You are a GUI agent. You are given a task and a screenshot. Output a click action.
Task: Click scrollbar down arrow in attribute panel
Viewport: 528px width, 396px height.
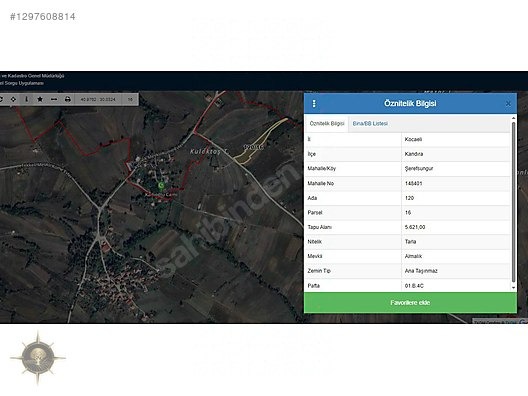[x=514, y=288]
